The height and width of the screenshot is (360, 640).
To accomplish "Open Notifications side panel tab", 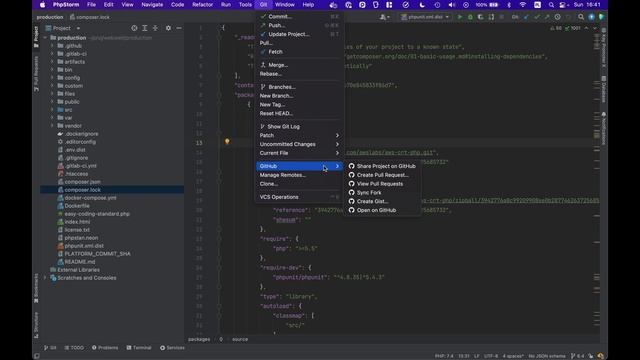I will tap(604, 129).
